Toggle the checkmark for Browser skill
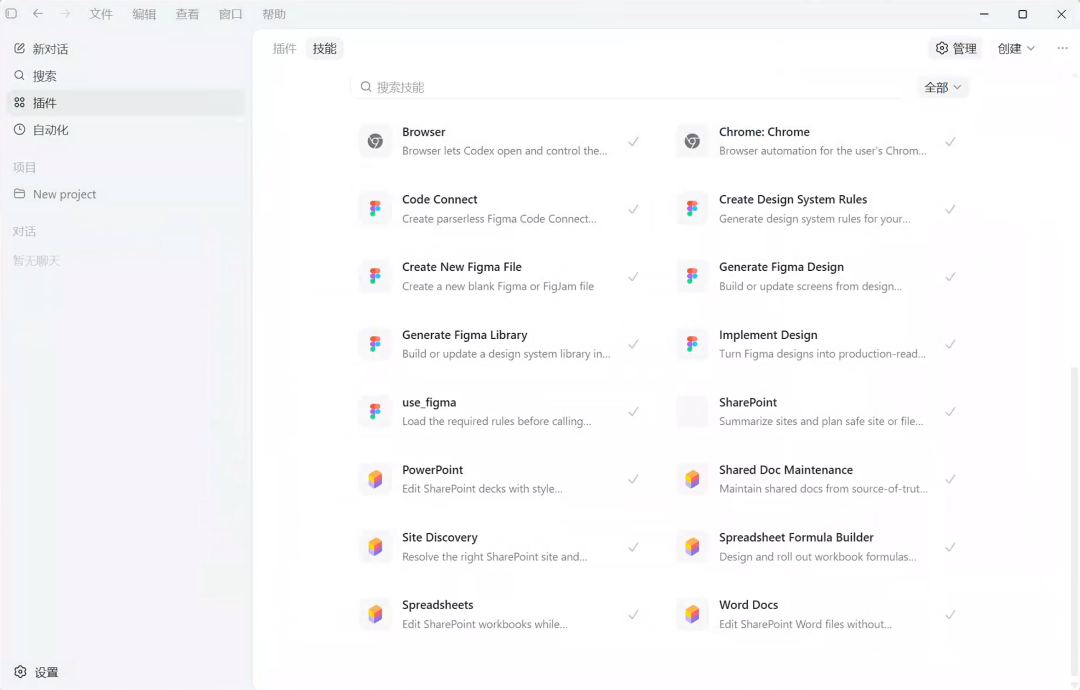 pos(633,141)
